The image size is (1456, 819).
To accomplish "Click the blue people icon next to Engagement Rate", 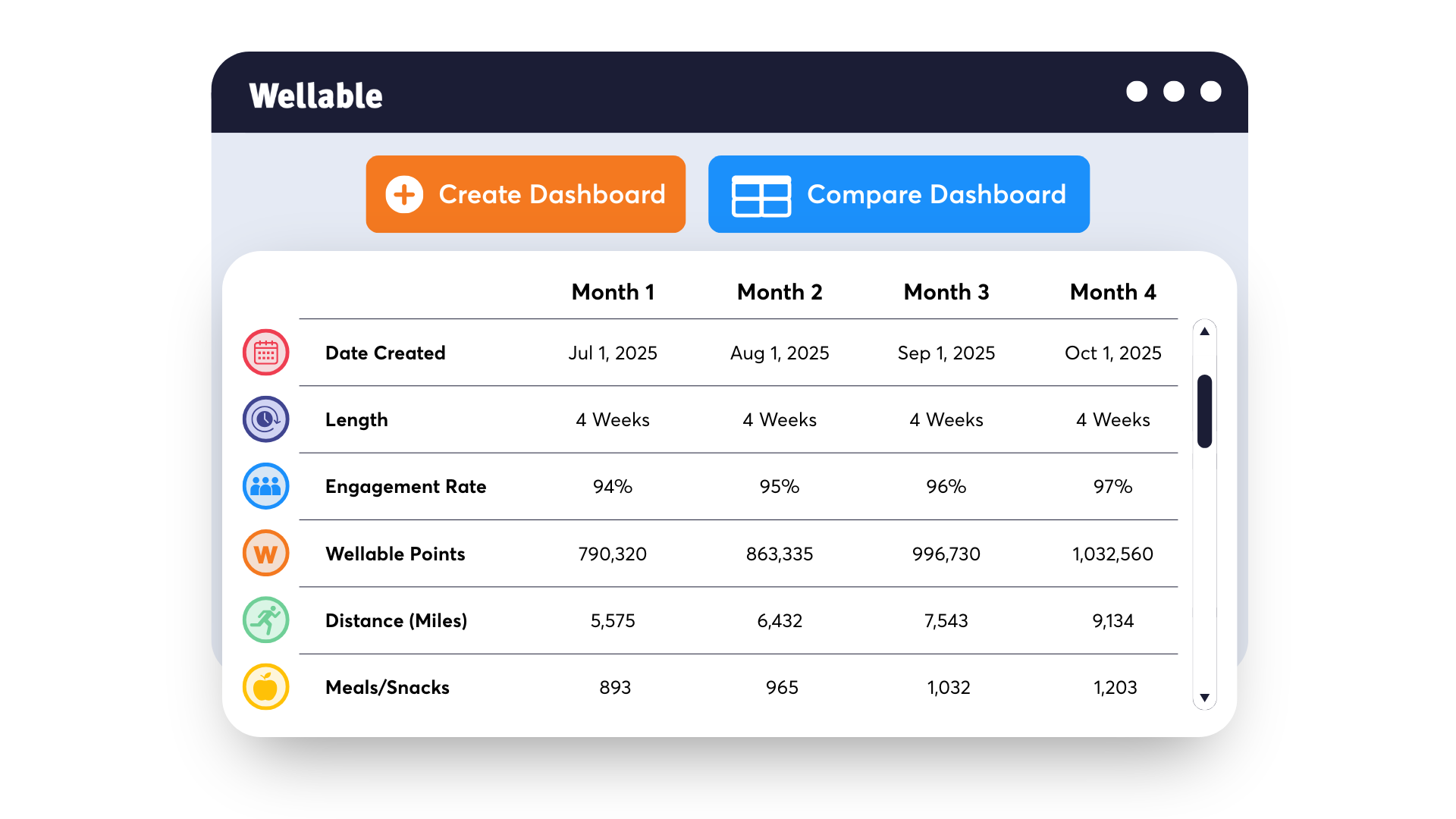I will pyautogui.click(x=265, y=486).
